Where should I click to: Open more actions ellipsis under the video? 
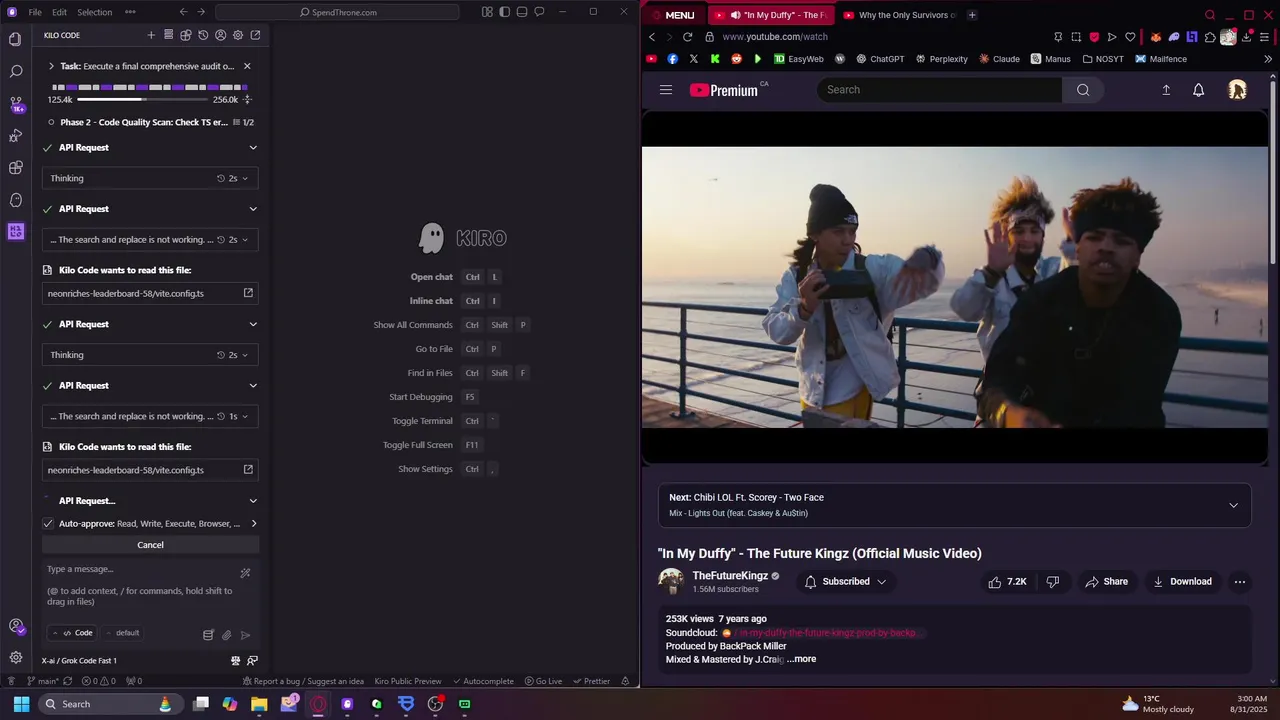coord(1240,582)
